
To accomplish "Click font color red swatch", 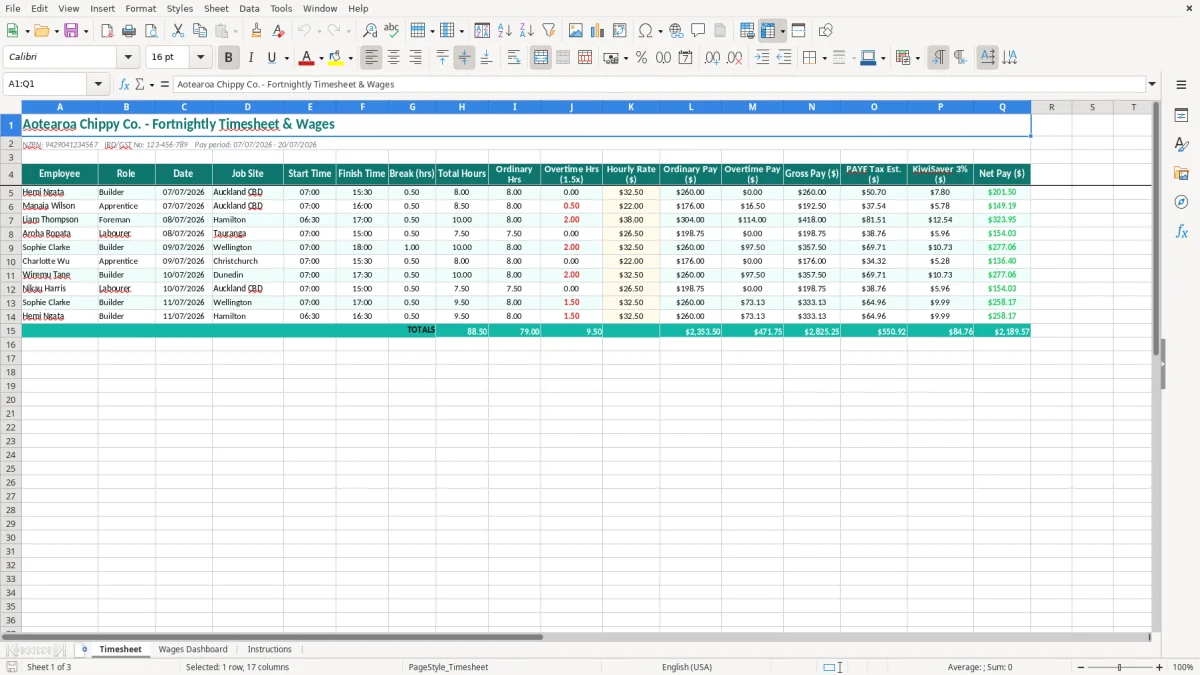I will pyautogui.click(x=306, y=58).
